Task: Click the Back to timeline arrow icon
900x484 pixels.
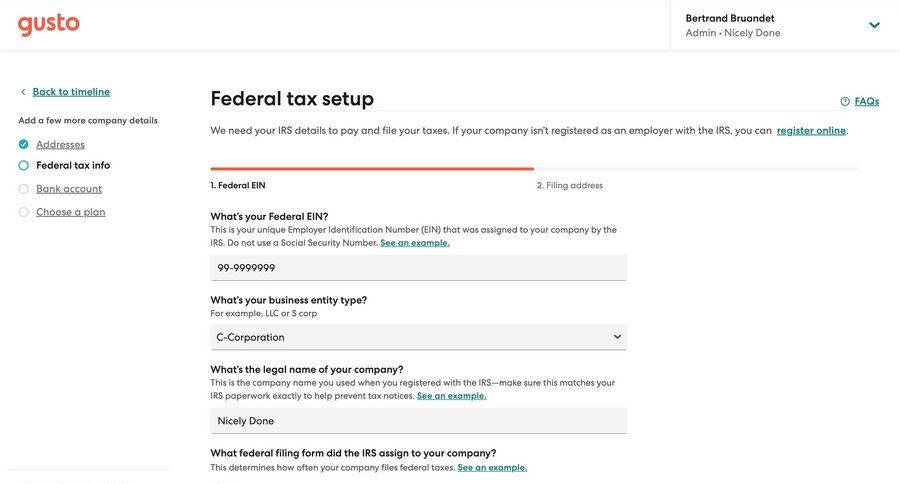Action: [x=23, y=92]
